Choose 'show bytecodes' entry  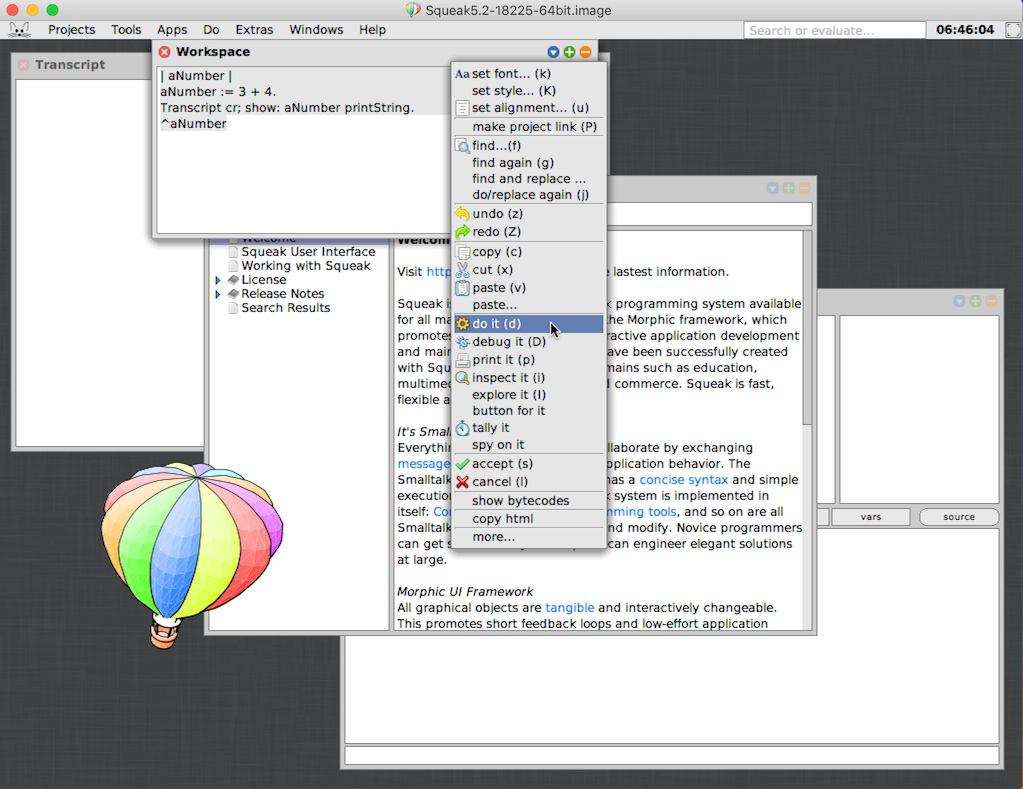point(528,501)
